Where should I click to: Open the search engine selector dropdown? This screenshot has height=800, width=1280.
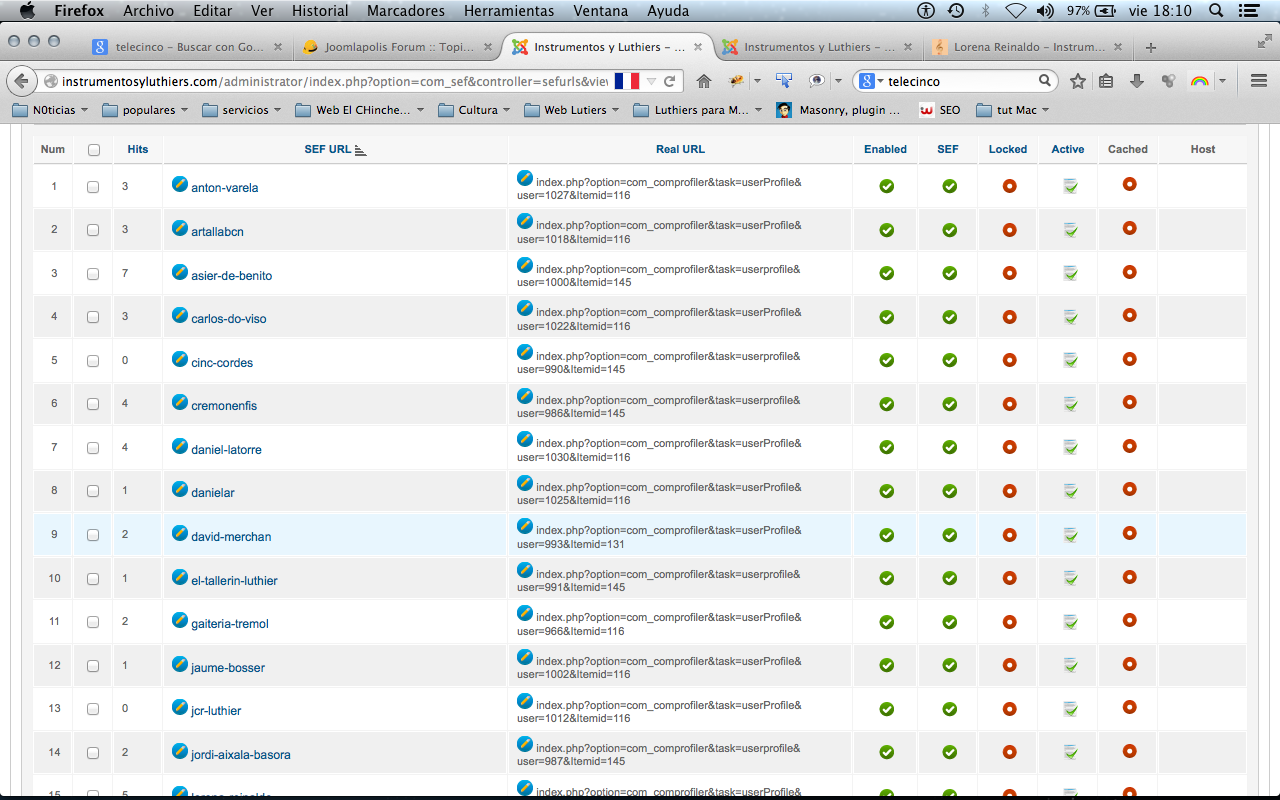[x=872, y=81]
